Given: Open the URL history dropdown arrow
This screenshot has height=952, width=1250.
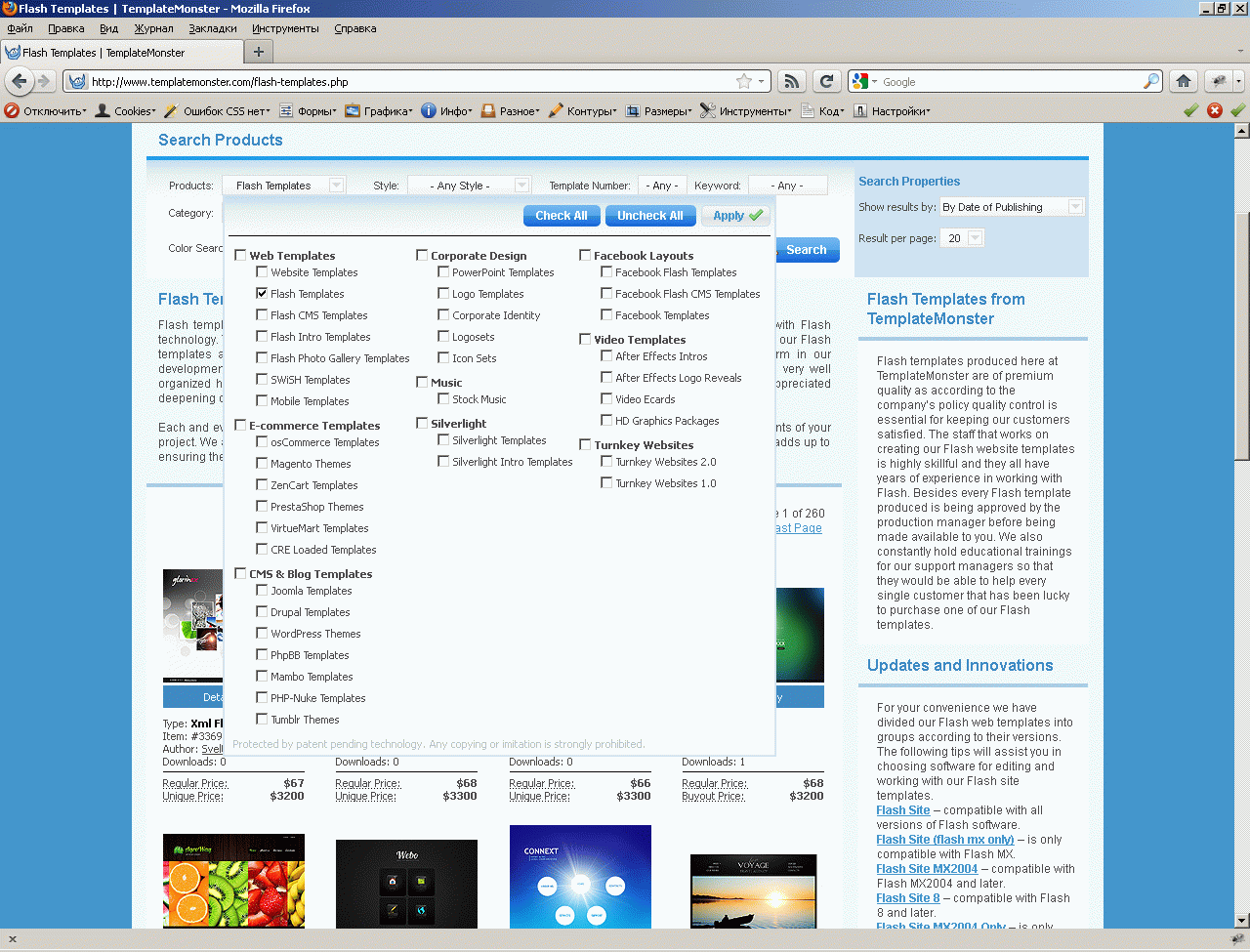Looking at the screenshot, I should pyautogui.click(x=762, y=82).
